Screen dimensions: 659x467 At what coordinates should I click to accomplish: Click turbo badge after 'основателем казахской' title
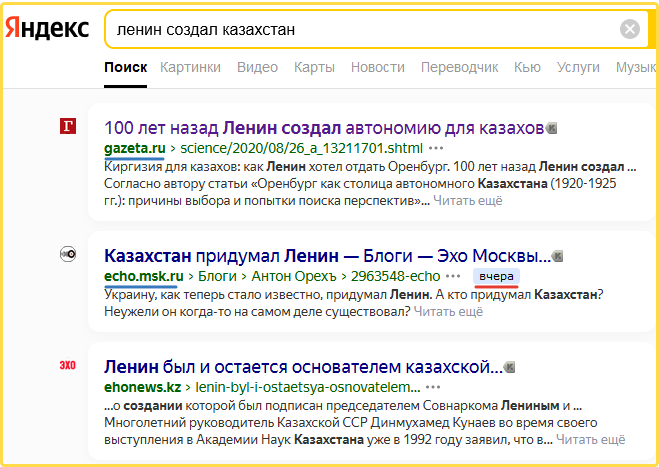tap(509, 367)
